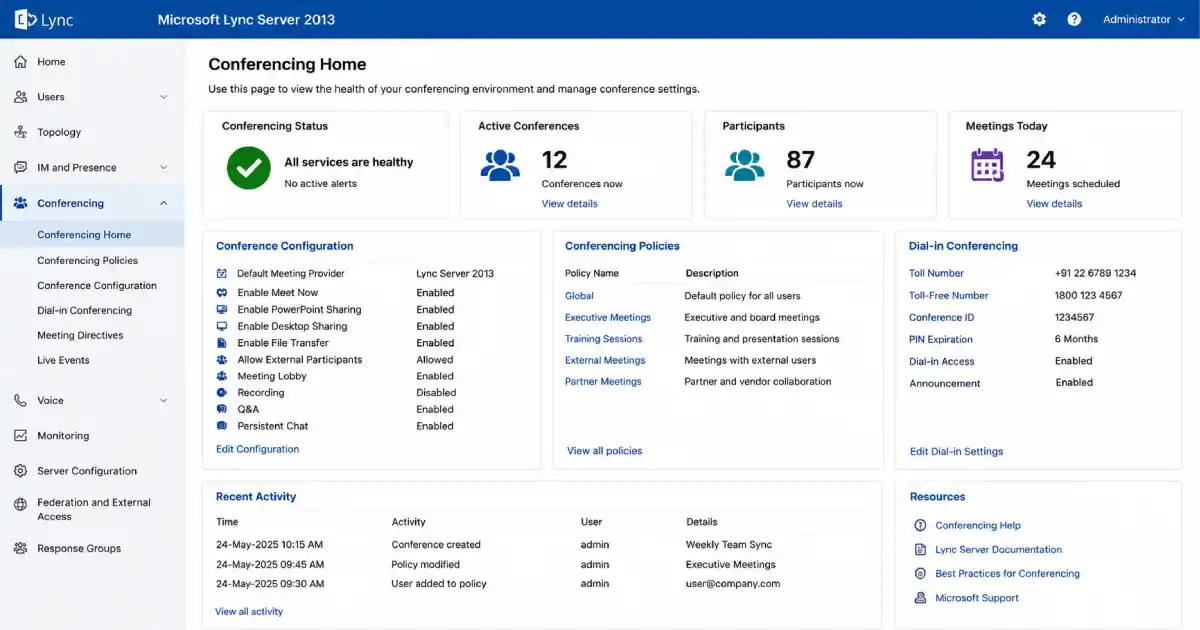Click the help question mark icon
The height and width of the screenshot is (630, 1200).
click(x=1074, y=19)
